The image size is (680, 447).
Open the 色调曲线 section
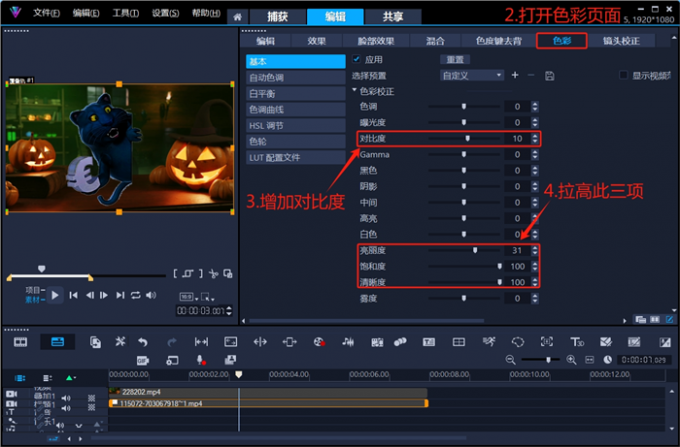click(x=296, y=110)
